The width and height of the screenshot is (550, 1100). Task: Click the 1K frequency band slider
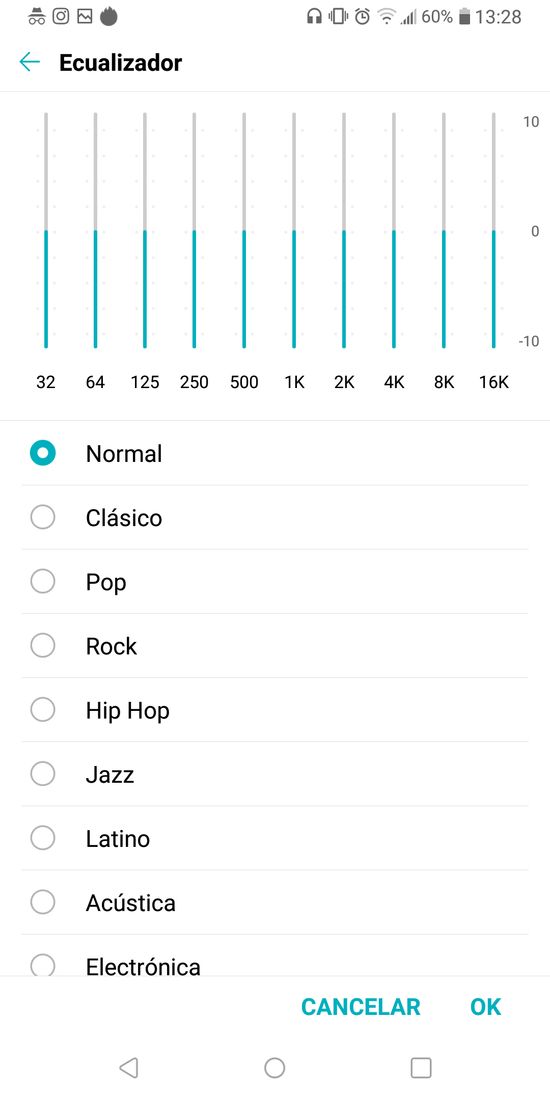tap(294, 230)
